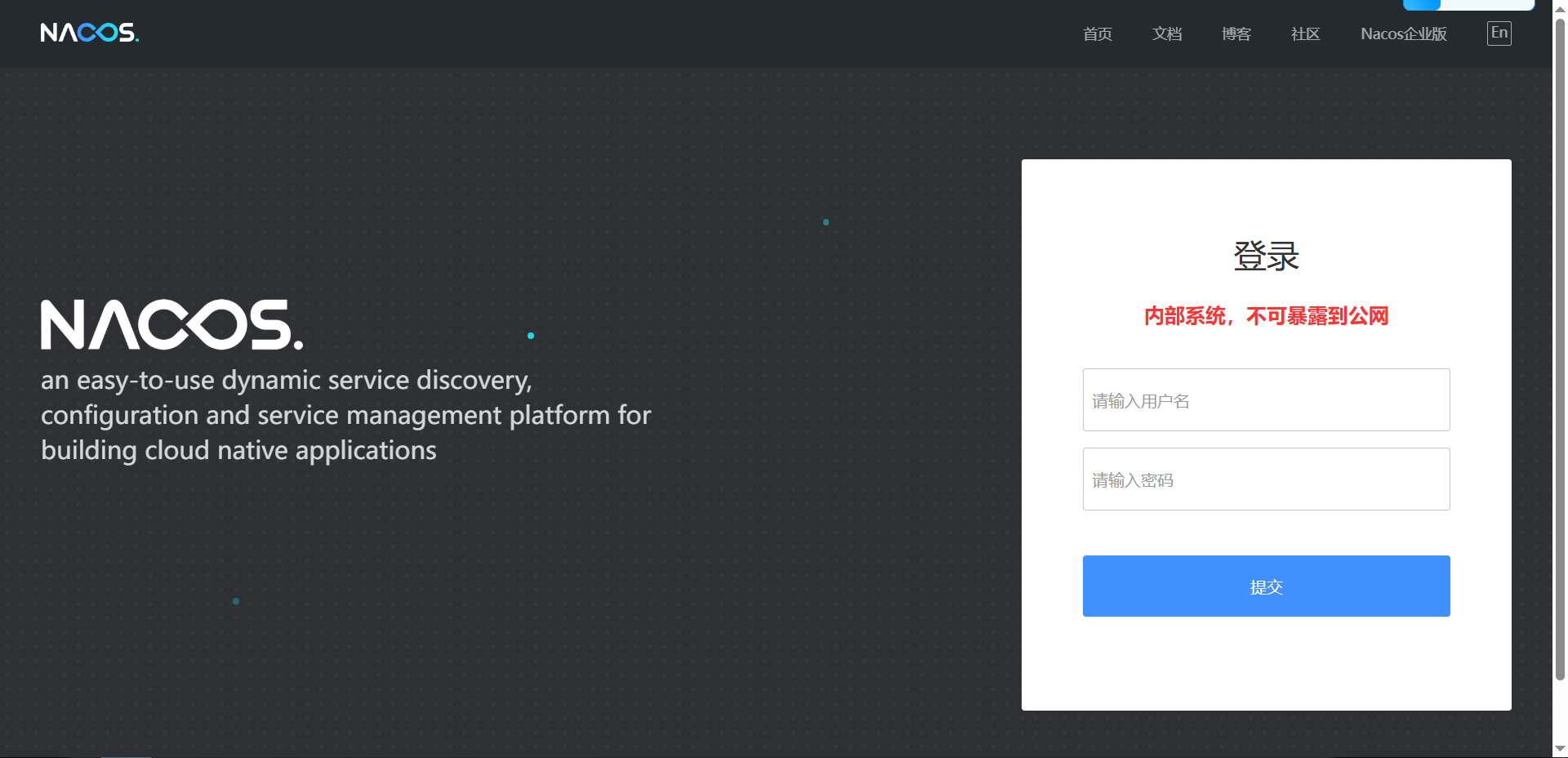
Task: Go to the 博客 page
Action: tap(1236, 34)
